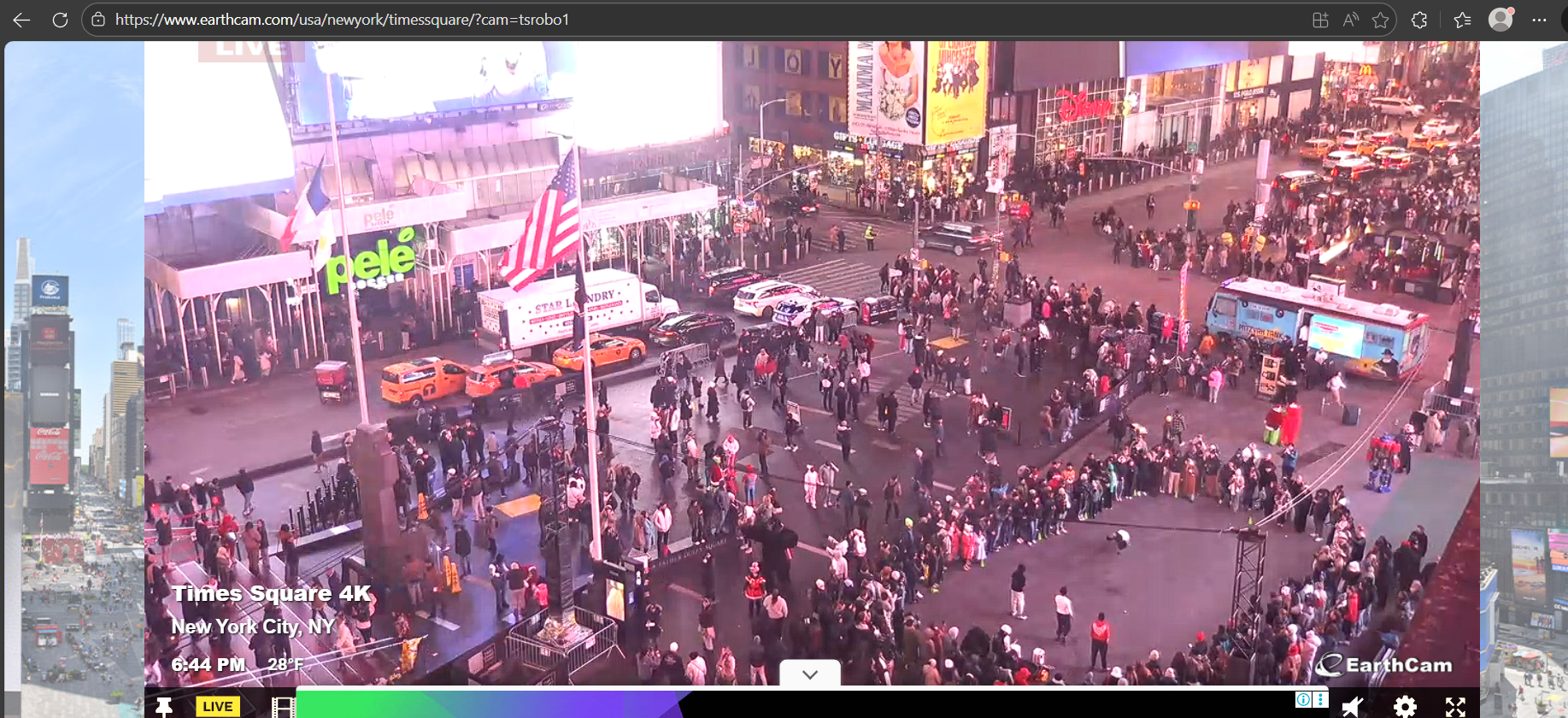View site information lock icon
Viewport: 1568px width, 718px height.
click(98, 20)
